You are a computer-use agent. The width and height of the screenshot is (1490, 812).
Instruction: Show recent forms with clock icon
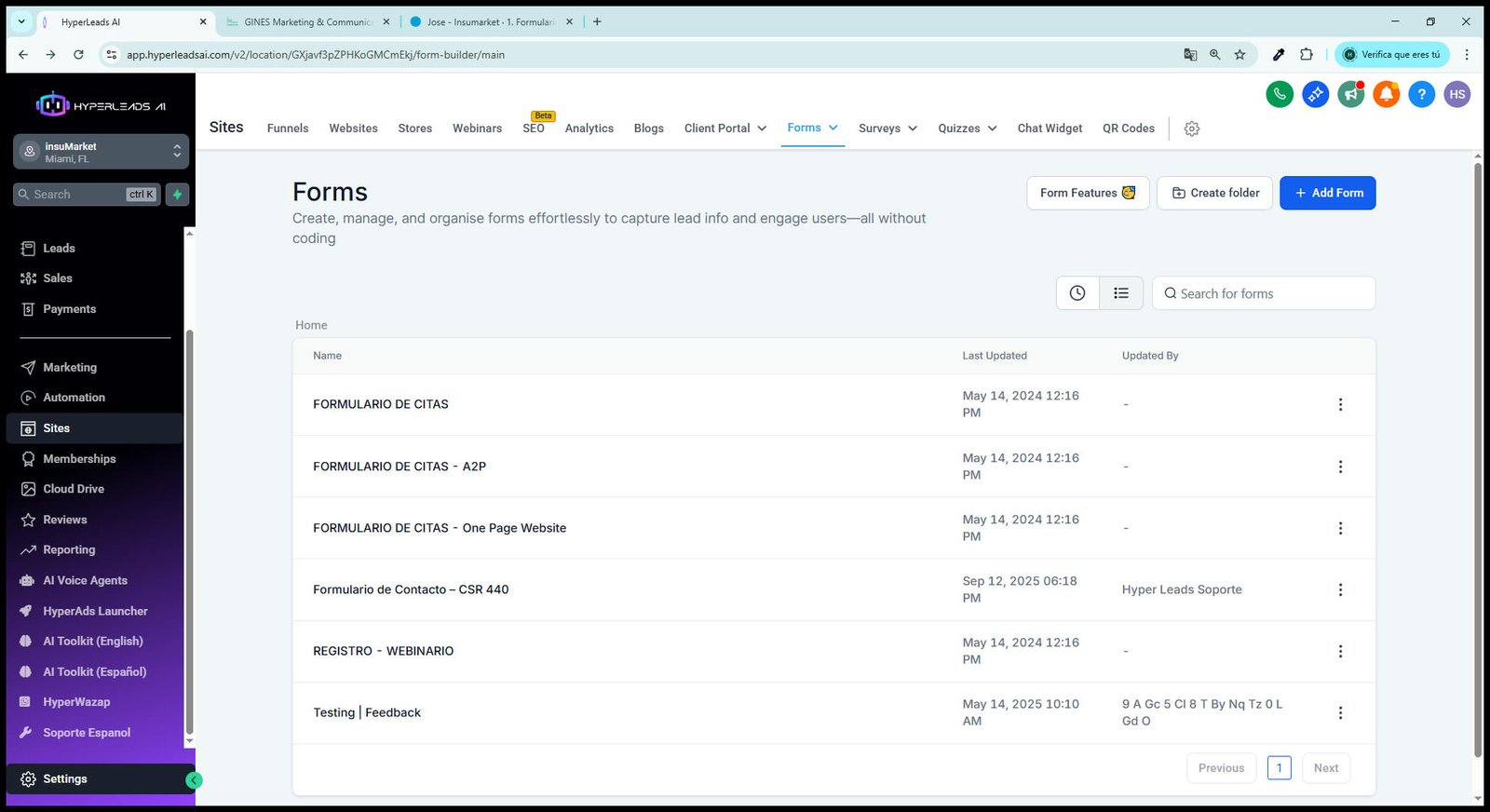pos(1077,293)
